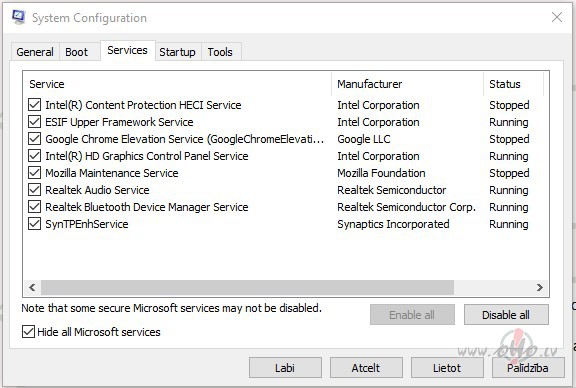Click the Disable all button
576x388 pixels.
tap(506, 315)
